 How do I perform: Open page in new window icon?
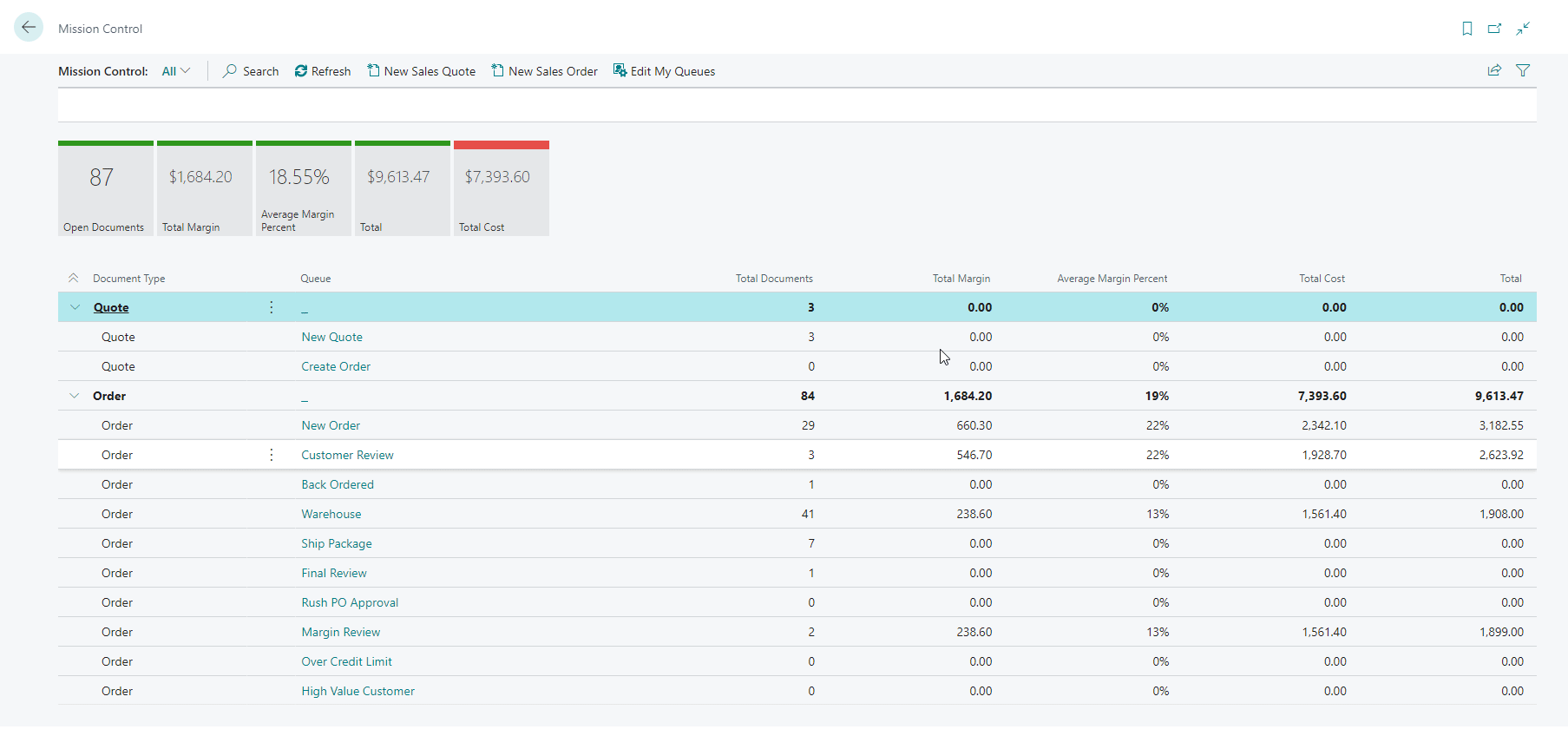pyautogui.click(x=1494, y=29)
